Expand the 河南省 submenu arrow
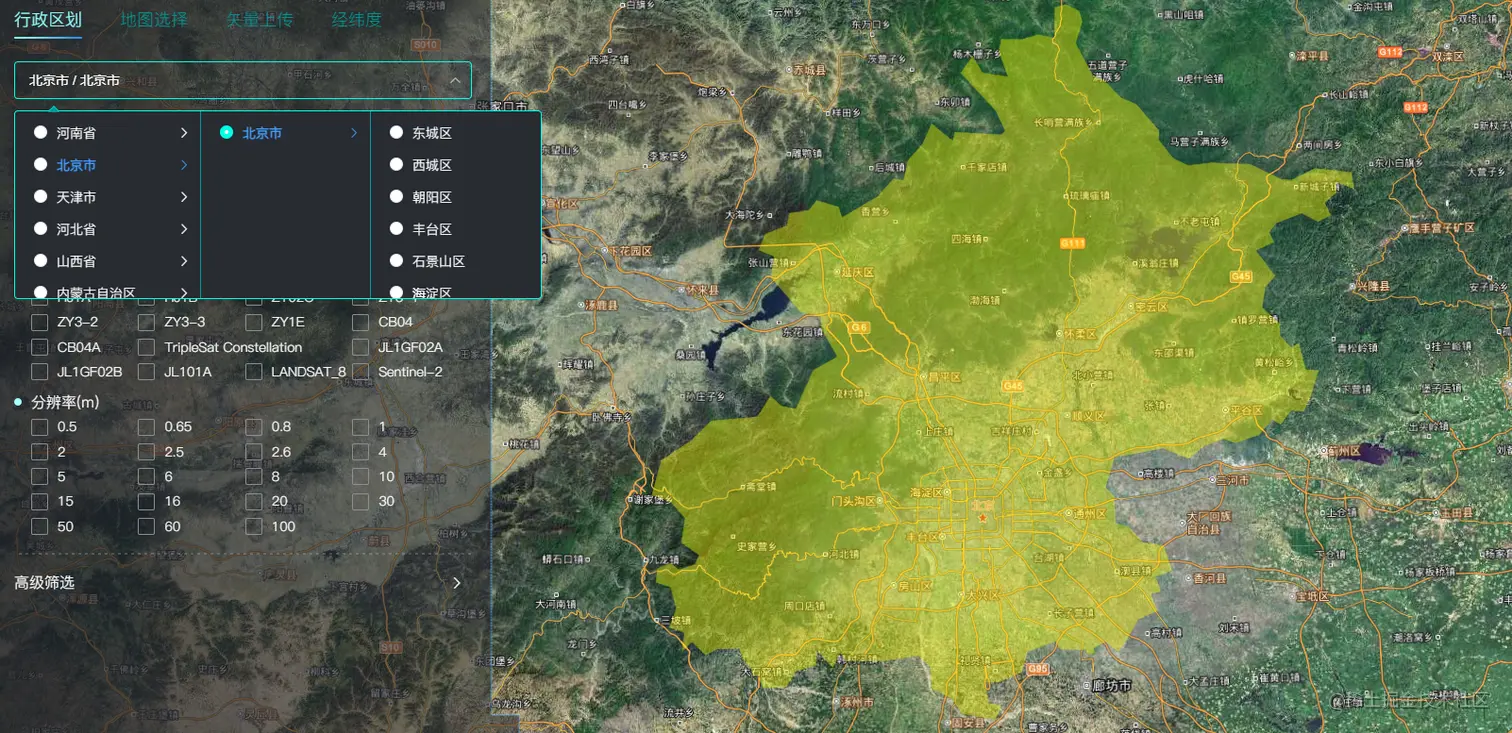This screenshot has width=1512, height=733. [184, 132]
